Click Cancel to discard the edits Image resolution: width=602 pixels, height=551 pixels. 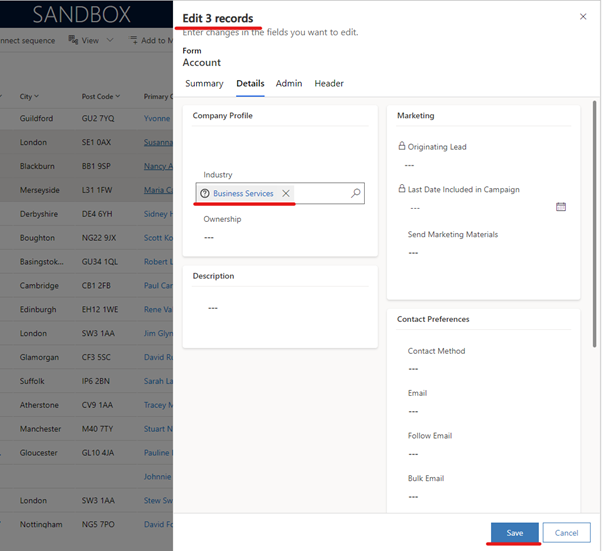566,533
